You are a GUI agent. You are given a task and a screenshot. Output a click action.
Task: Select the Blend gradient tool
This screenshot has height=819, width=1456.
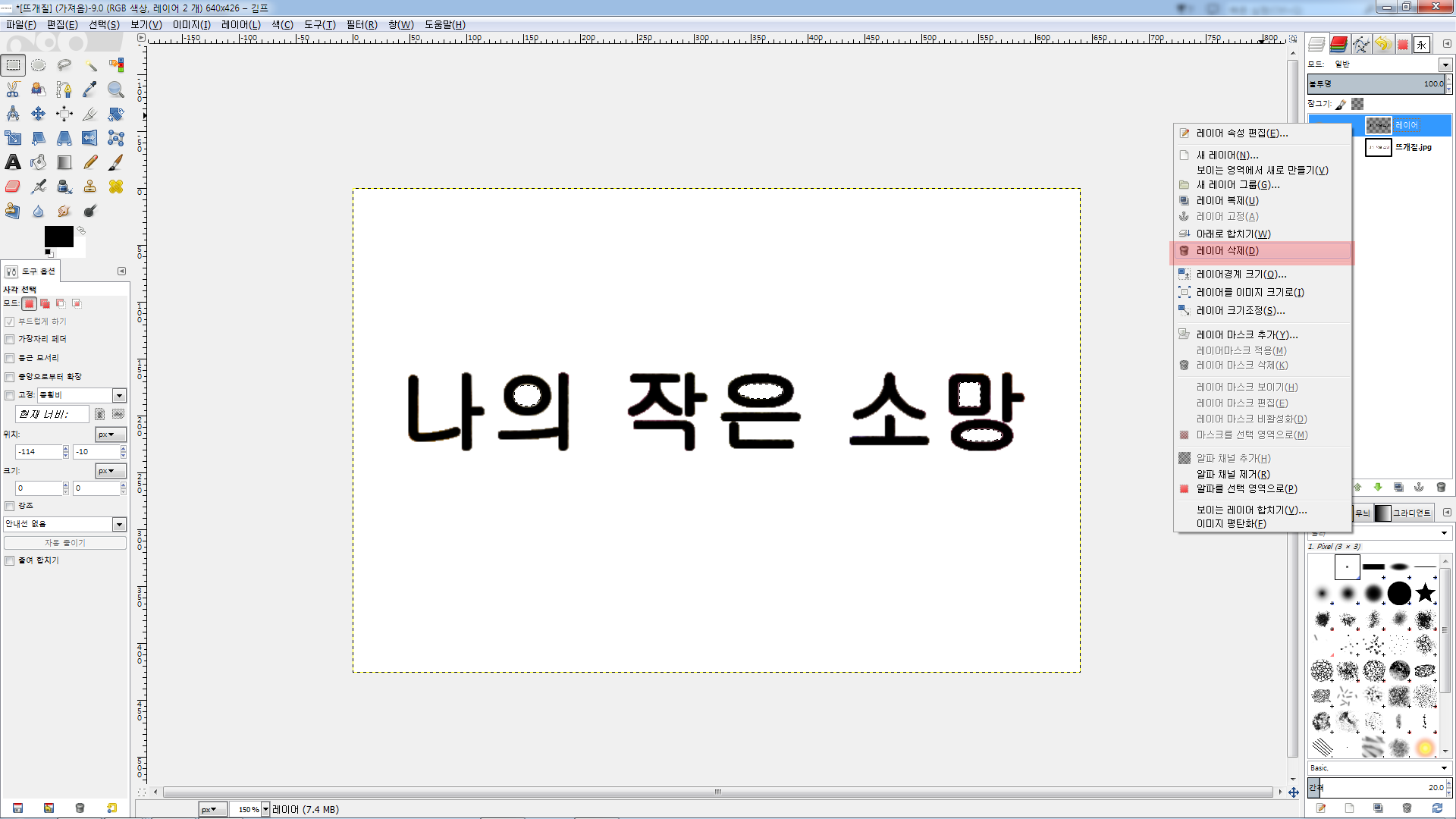click(64, 162)
